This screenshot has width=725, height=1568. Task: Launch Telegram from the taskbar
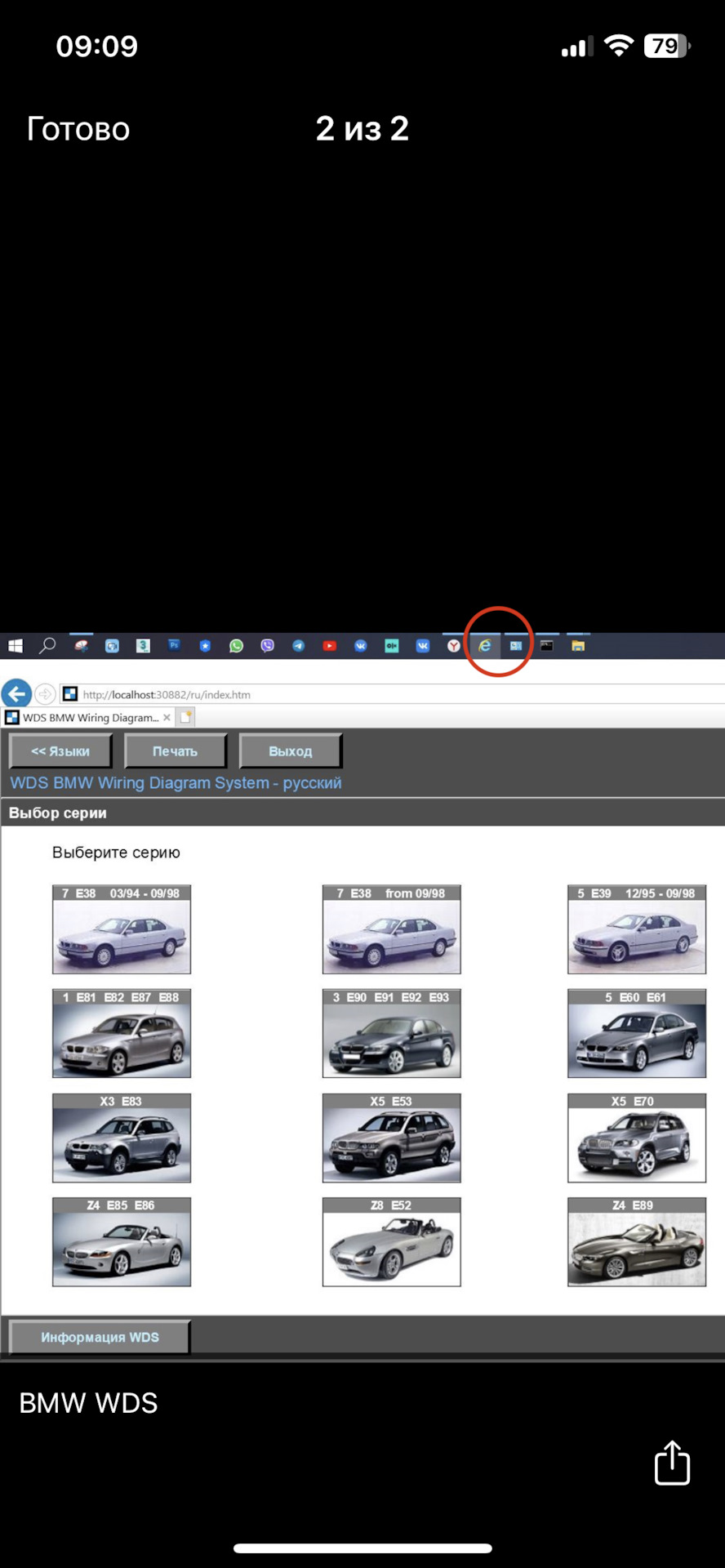(x=299, y=646)
